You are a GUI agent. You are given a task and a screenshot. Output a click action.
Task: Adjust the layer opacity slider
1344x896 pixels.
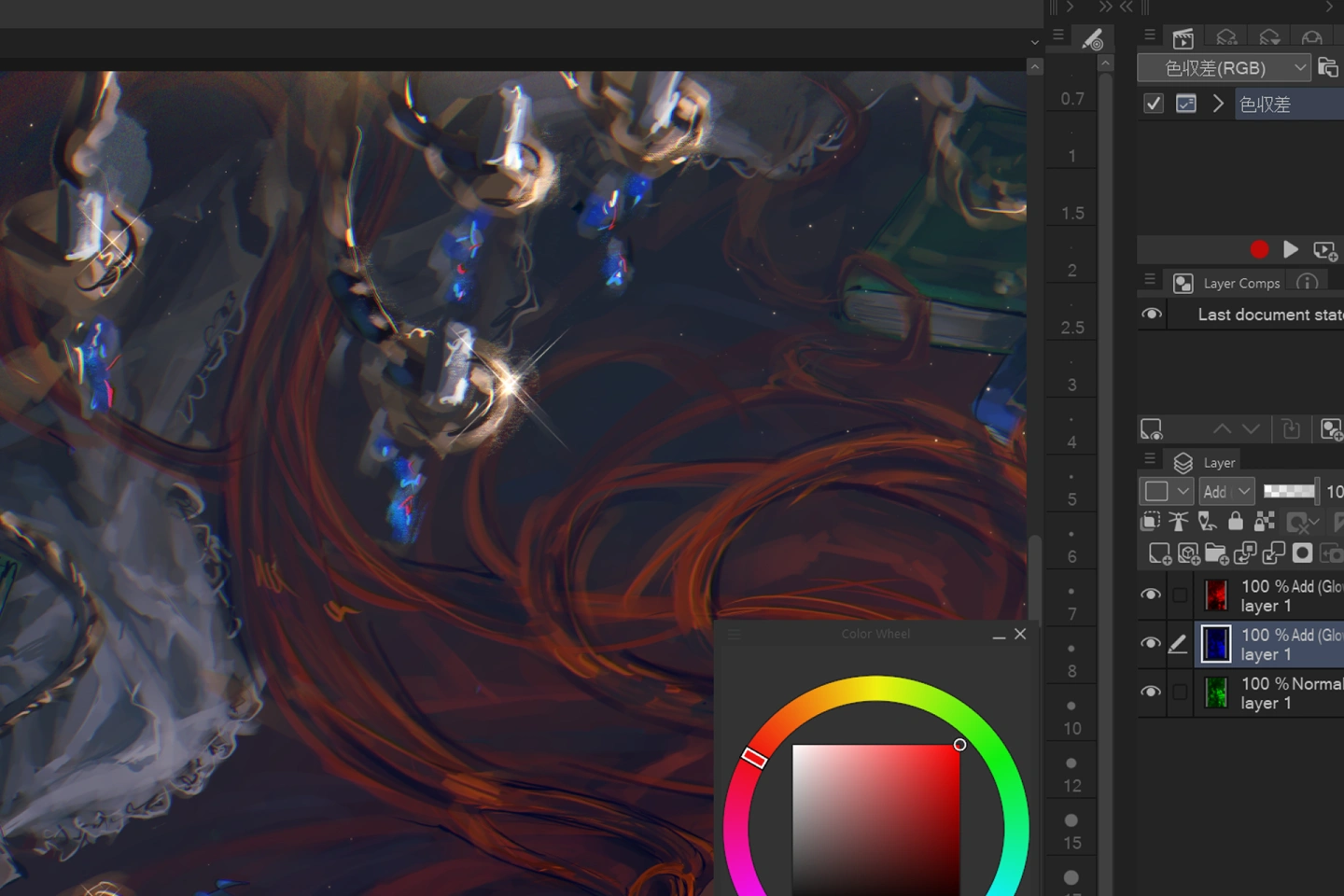click(x=1291, y=491)
